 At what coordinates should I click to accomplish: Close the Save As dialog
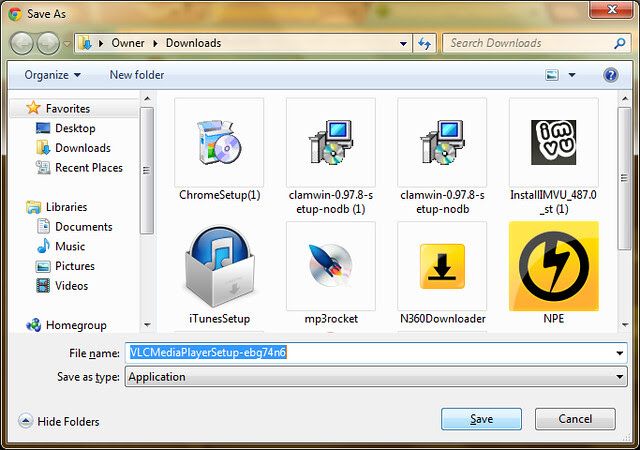(611, 10)
